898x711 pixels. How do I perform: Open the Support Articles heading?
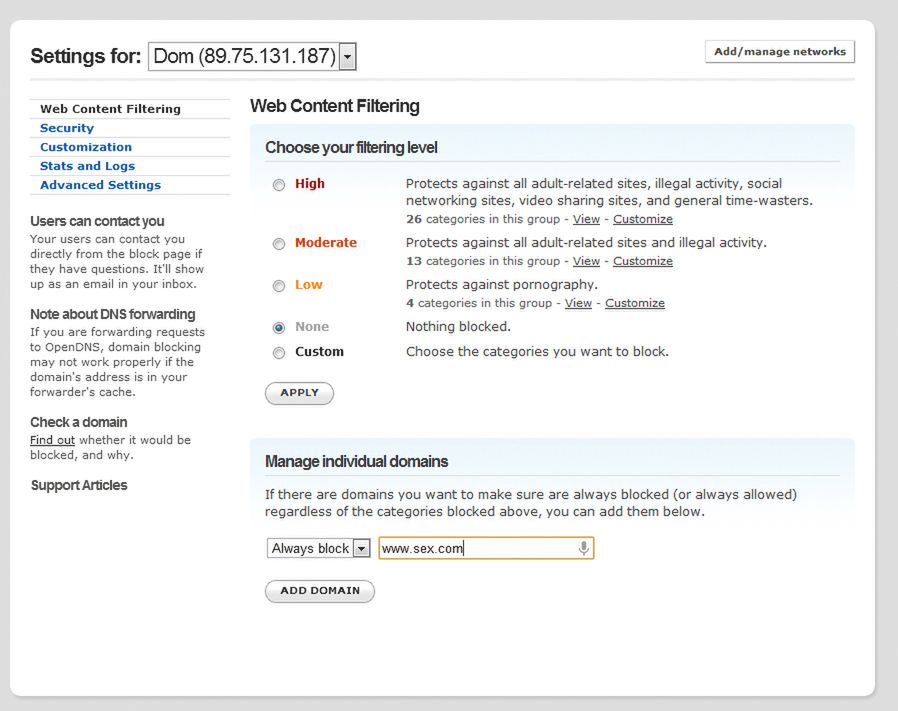click(79, 485)
